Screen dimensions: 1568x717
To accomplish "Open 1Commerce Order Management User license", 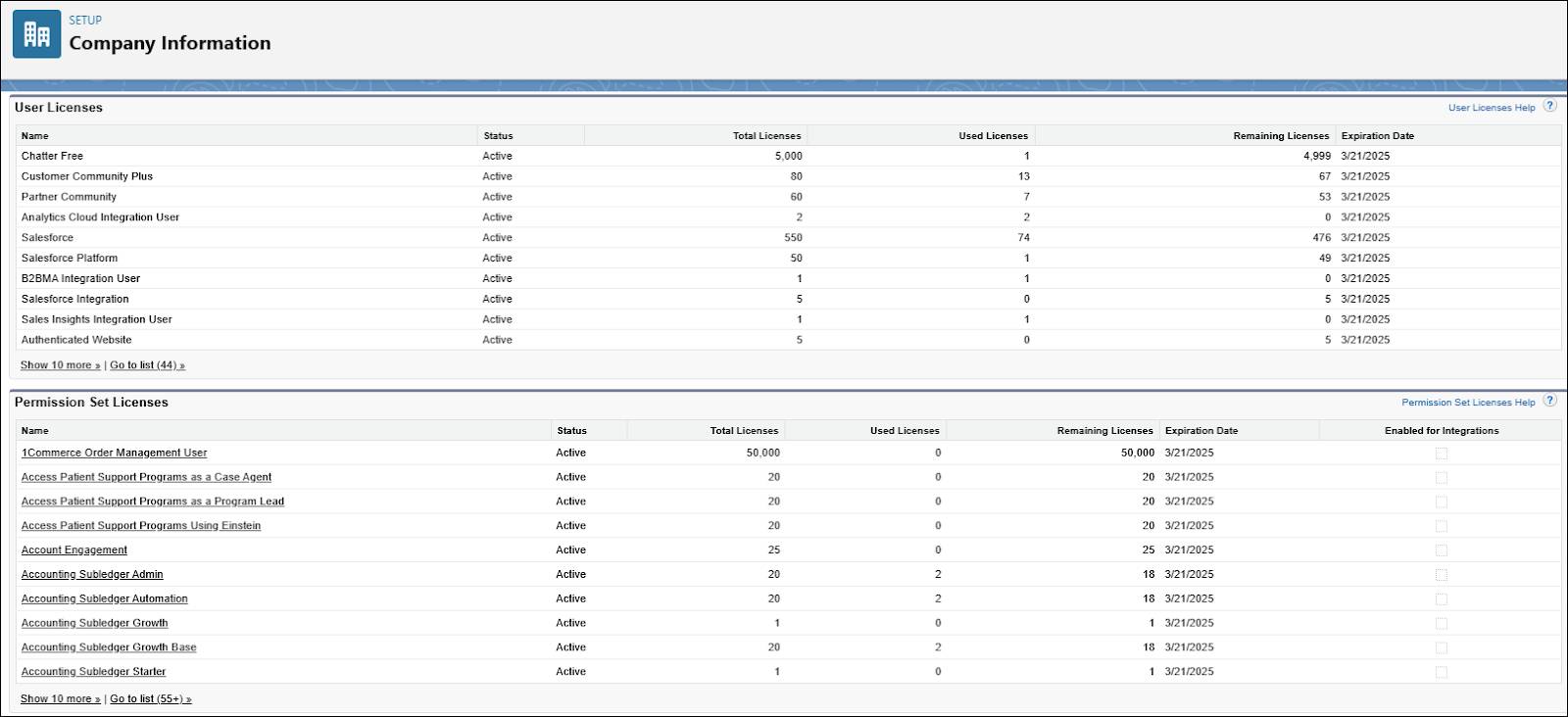I will (x=114, y=454).
